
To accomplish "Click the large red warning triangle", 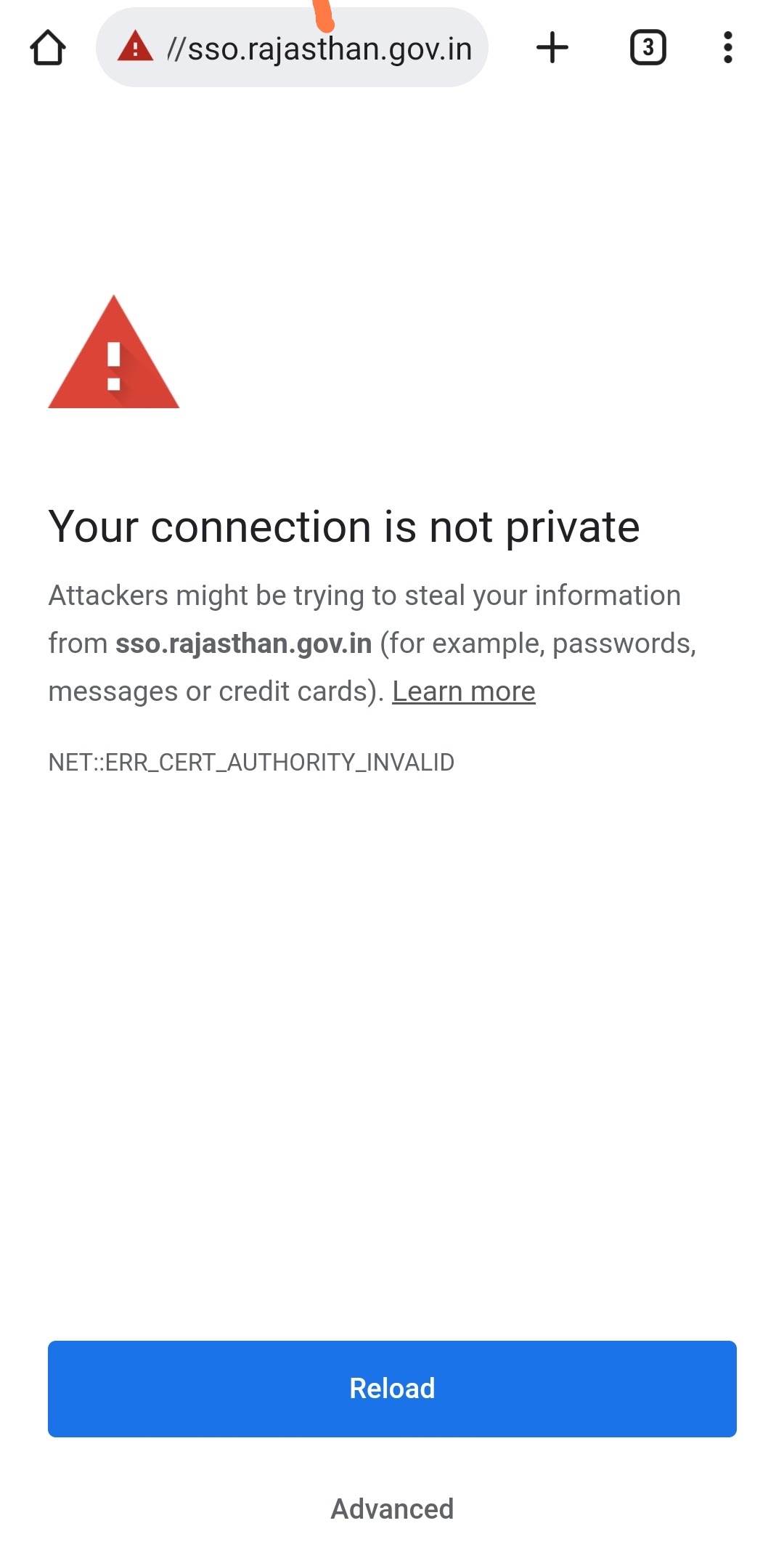I will (x=113, y=352).
